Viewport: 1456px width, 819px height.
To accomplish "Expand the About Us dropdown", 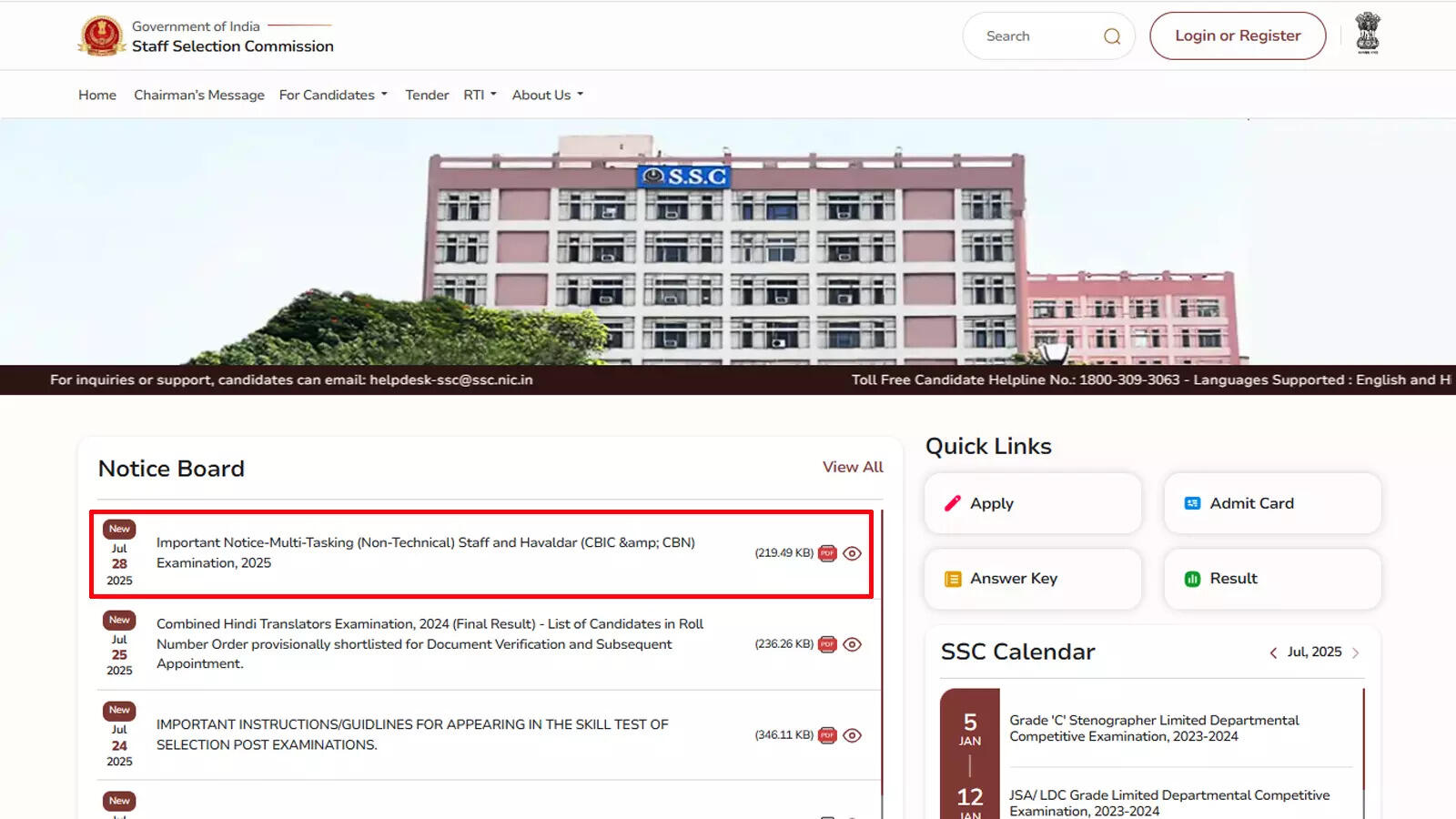I will [548, 95].
